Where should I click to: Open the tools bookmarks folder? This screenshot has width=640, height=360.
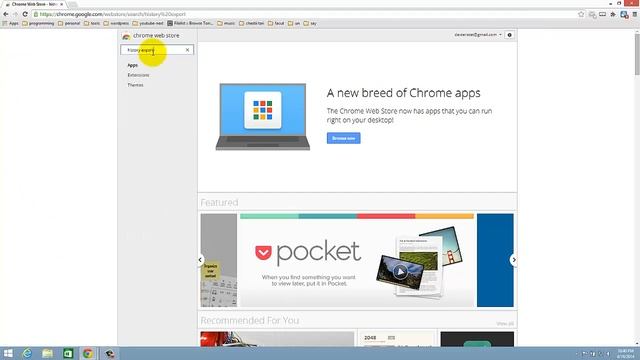(92, 23)
